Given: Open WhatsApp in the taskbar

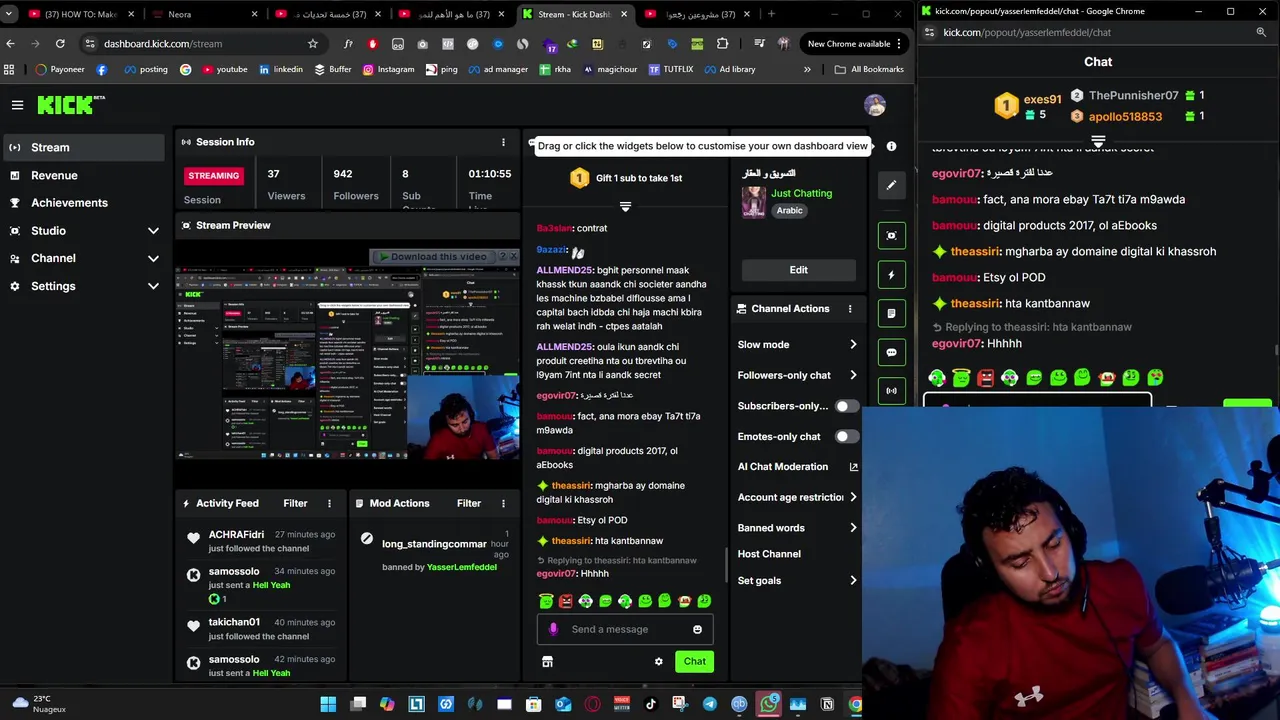Looking at the screenshot, I should (768, 704).
